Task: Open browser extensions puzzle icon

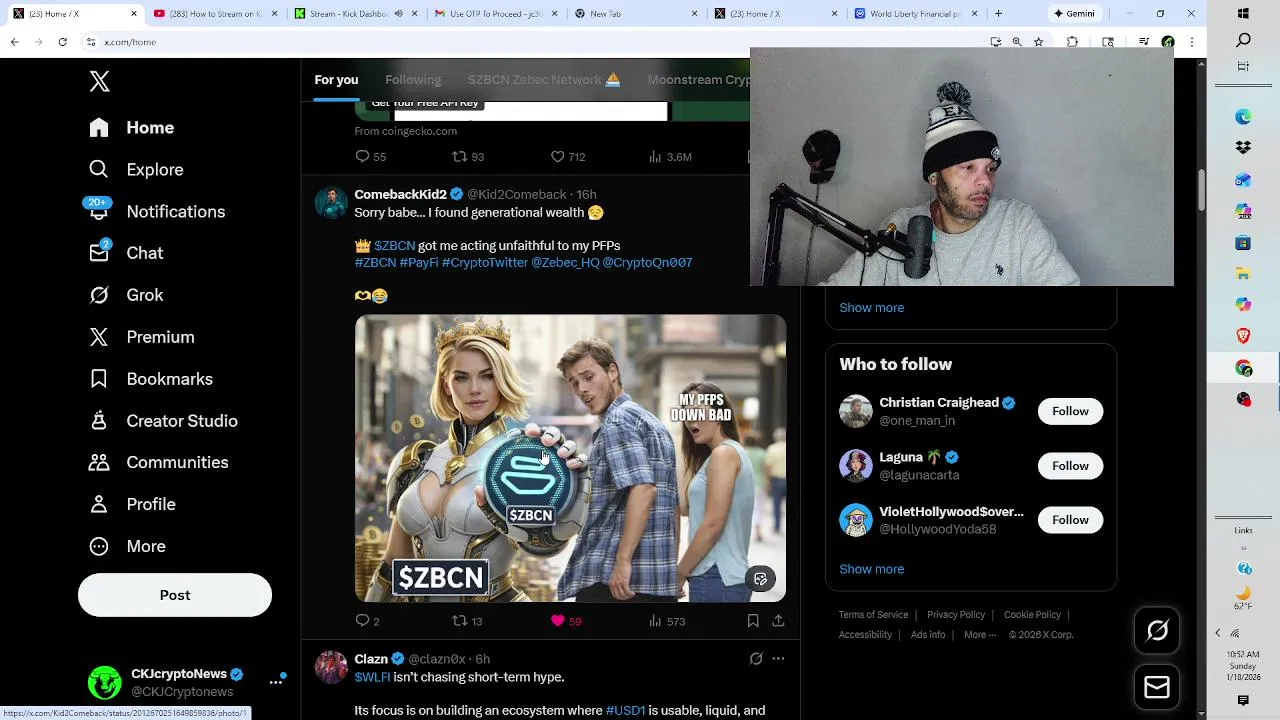Action: tap(1072, 42)
